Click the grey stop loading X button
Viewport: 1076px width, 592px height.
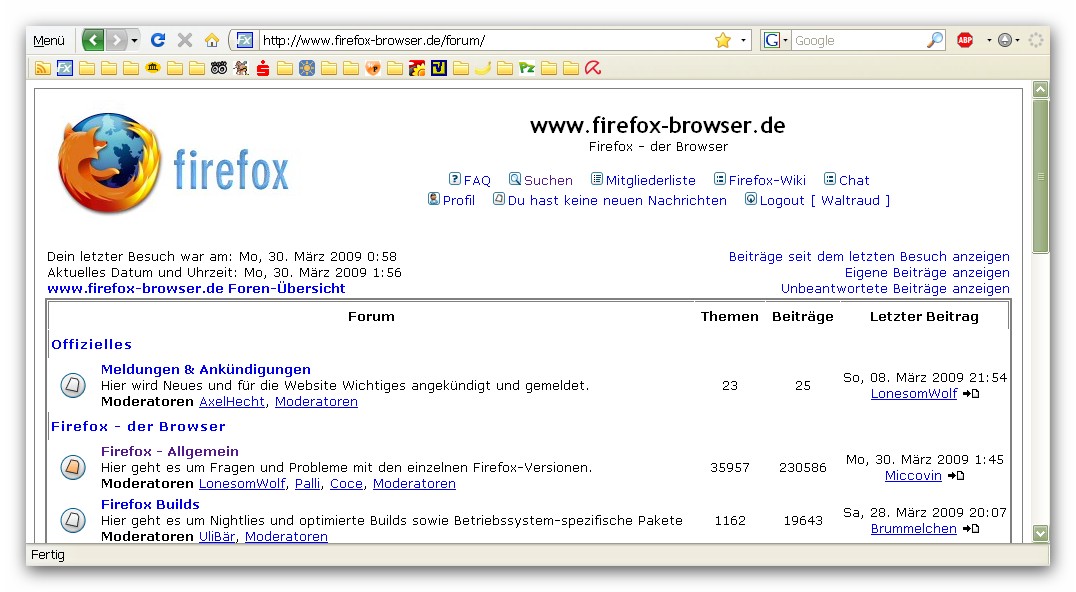(x=185, y=40)
